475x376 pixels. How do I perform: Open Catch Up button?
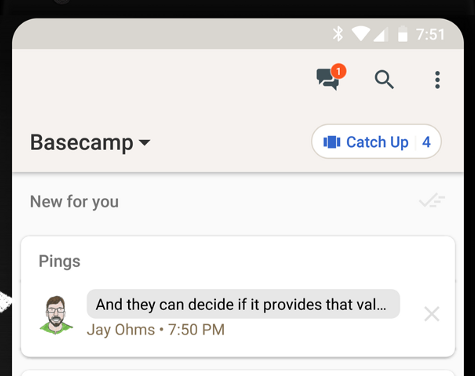pyautogui.click(x=376, y=142)
